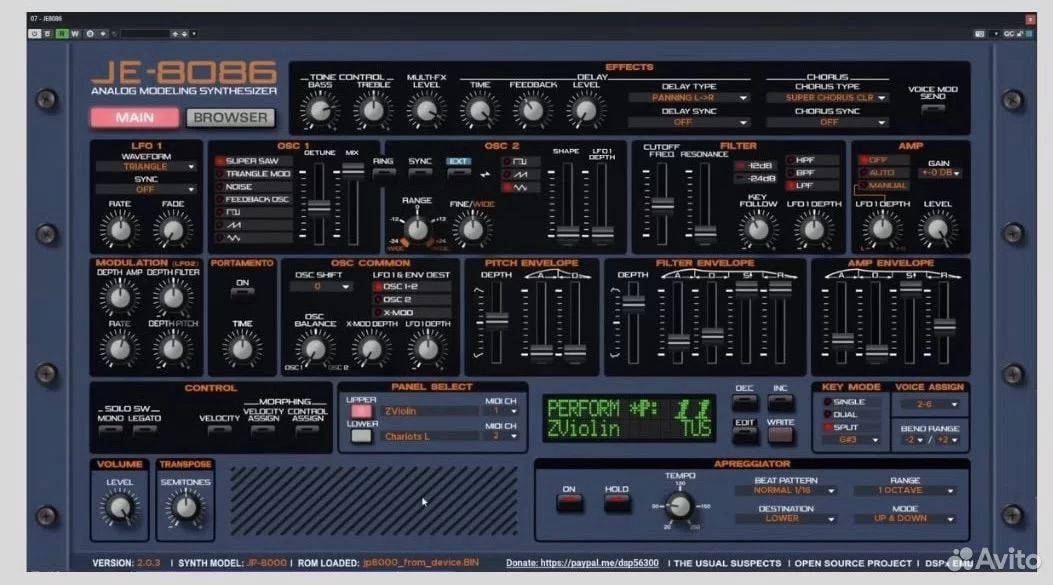This screenshot has width=1053, height=585.
Task: Open the Chorus Type dropdown
Action: tap(828, 98)
